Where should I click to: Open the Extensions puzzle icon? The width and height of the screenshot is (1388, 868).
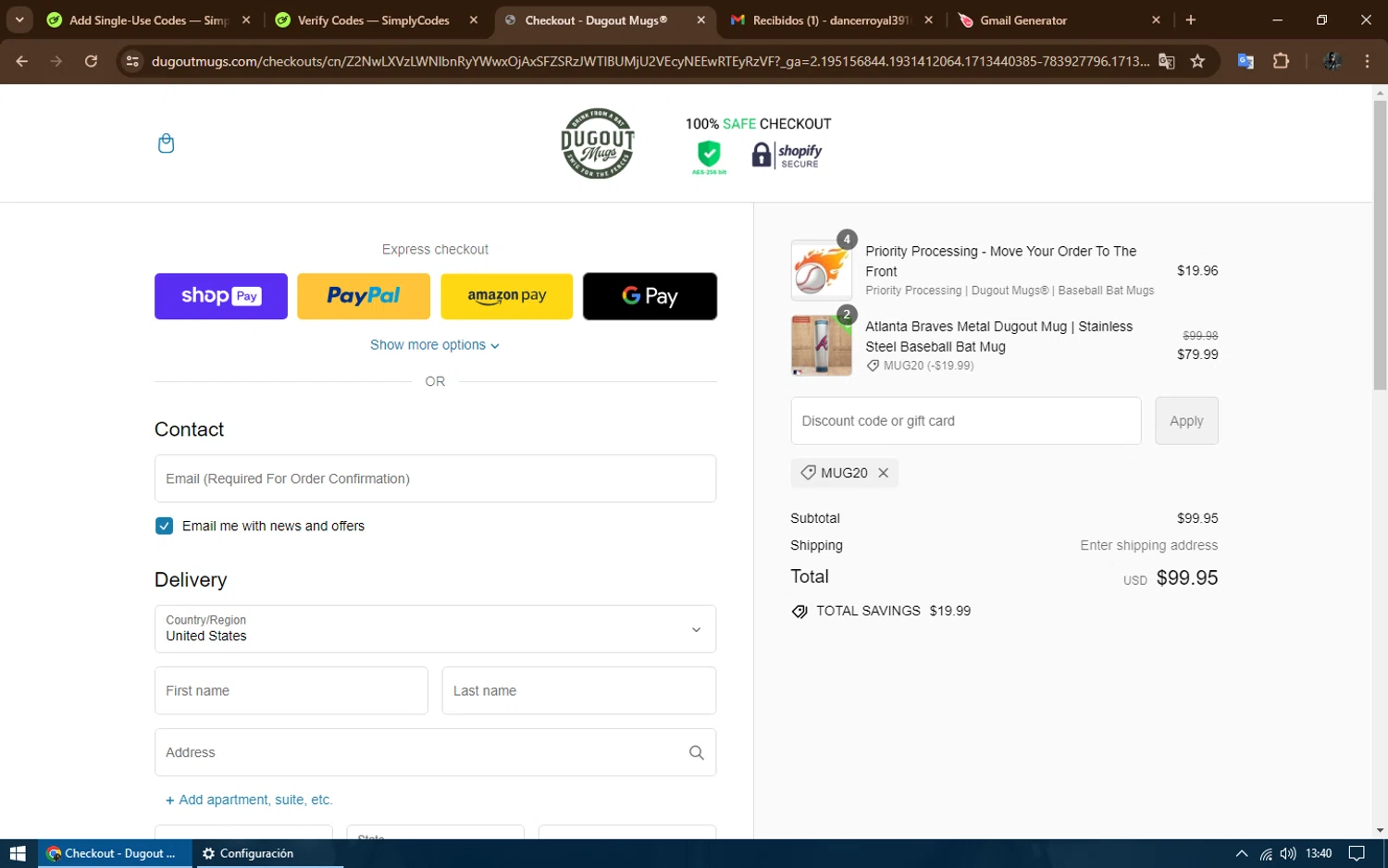[1281, 61]
